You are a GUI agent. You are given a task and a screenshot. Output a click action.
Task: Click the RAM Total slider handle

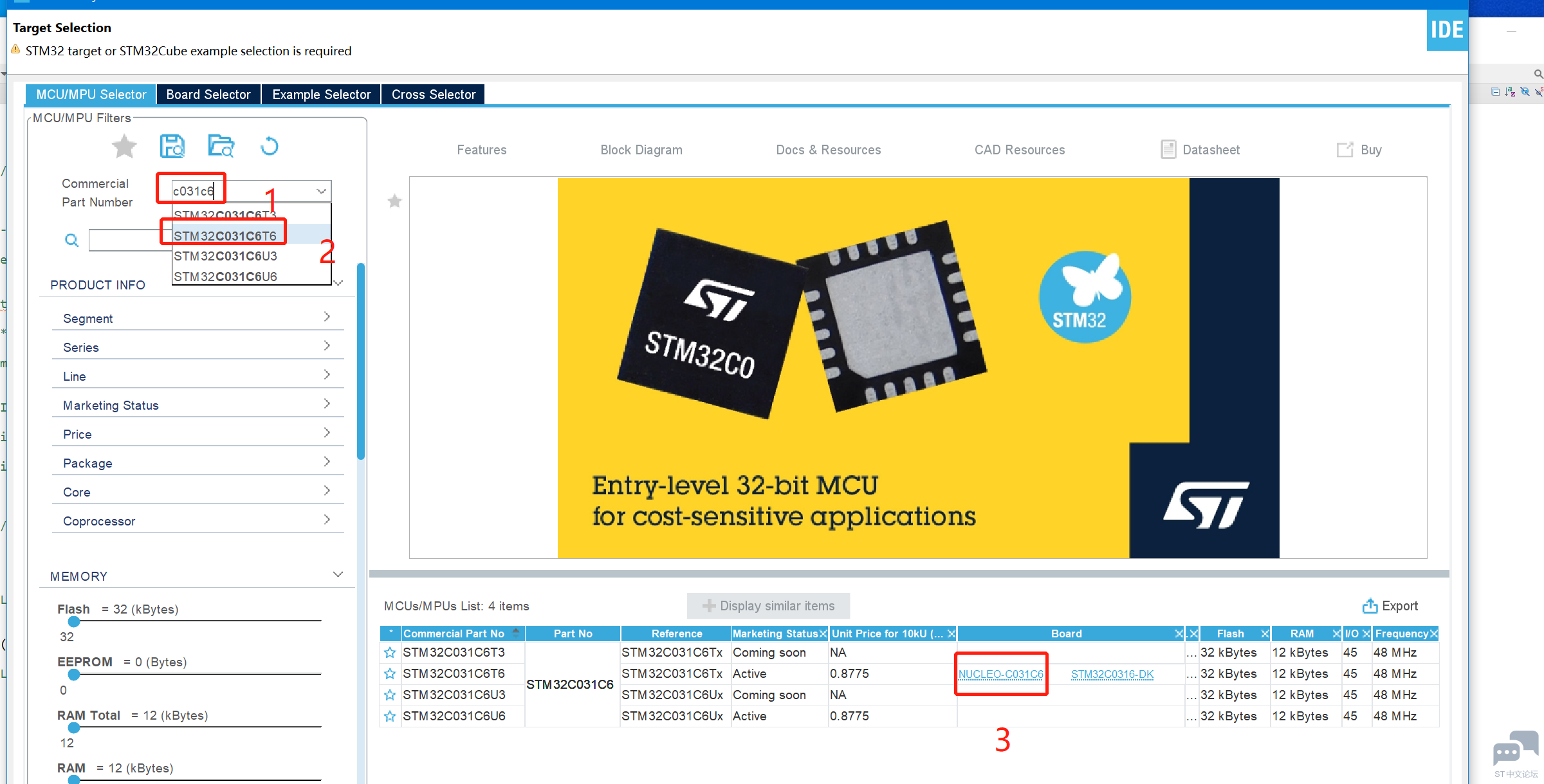point(74,727)
